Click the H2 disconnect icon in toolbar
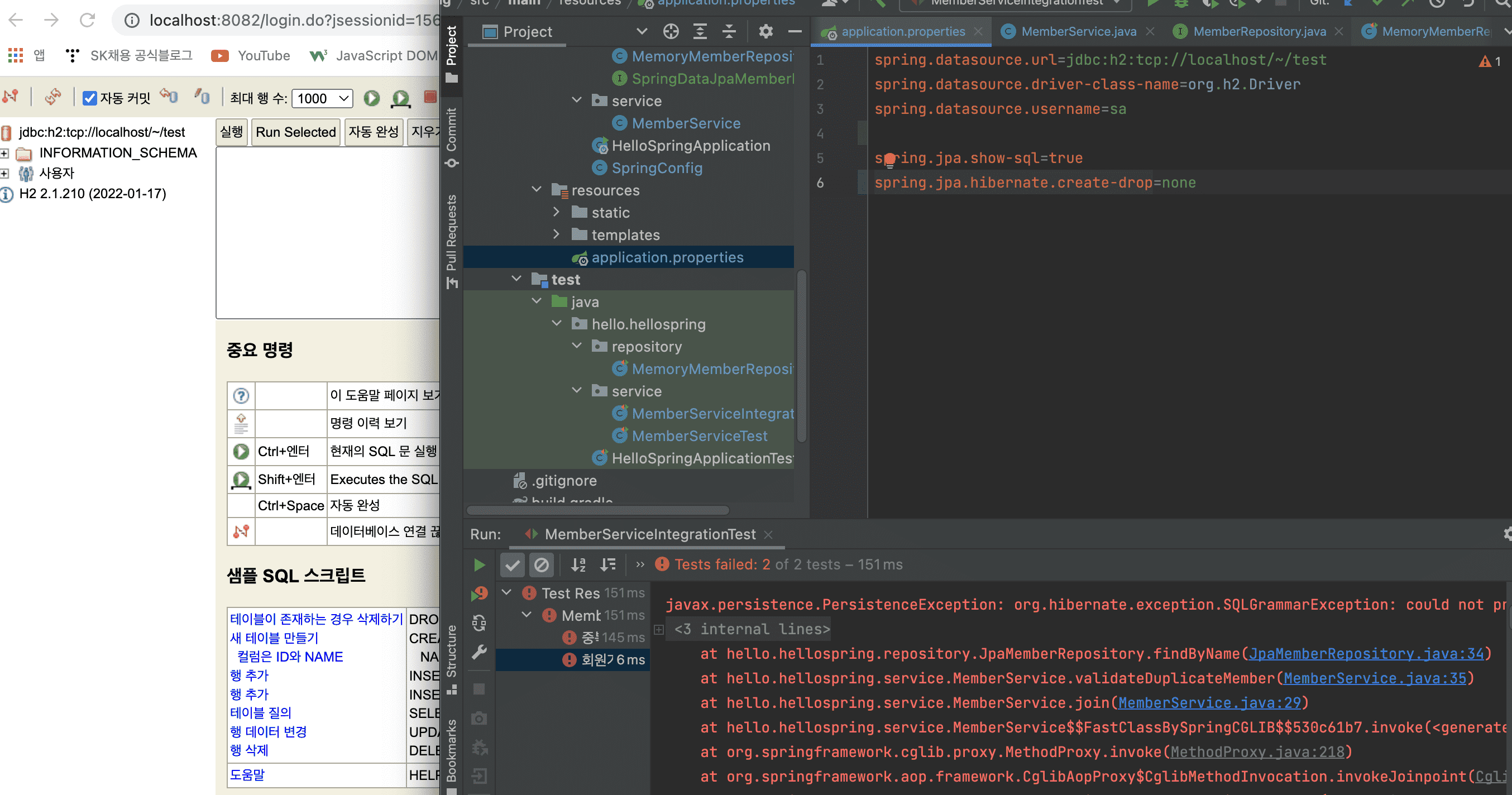Image resolution: width=1512 pixels, height=795 pixels. [11, 97]
